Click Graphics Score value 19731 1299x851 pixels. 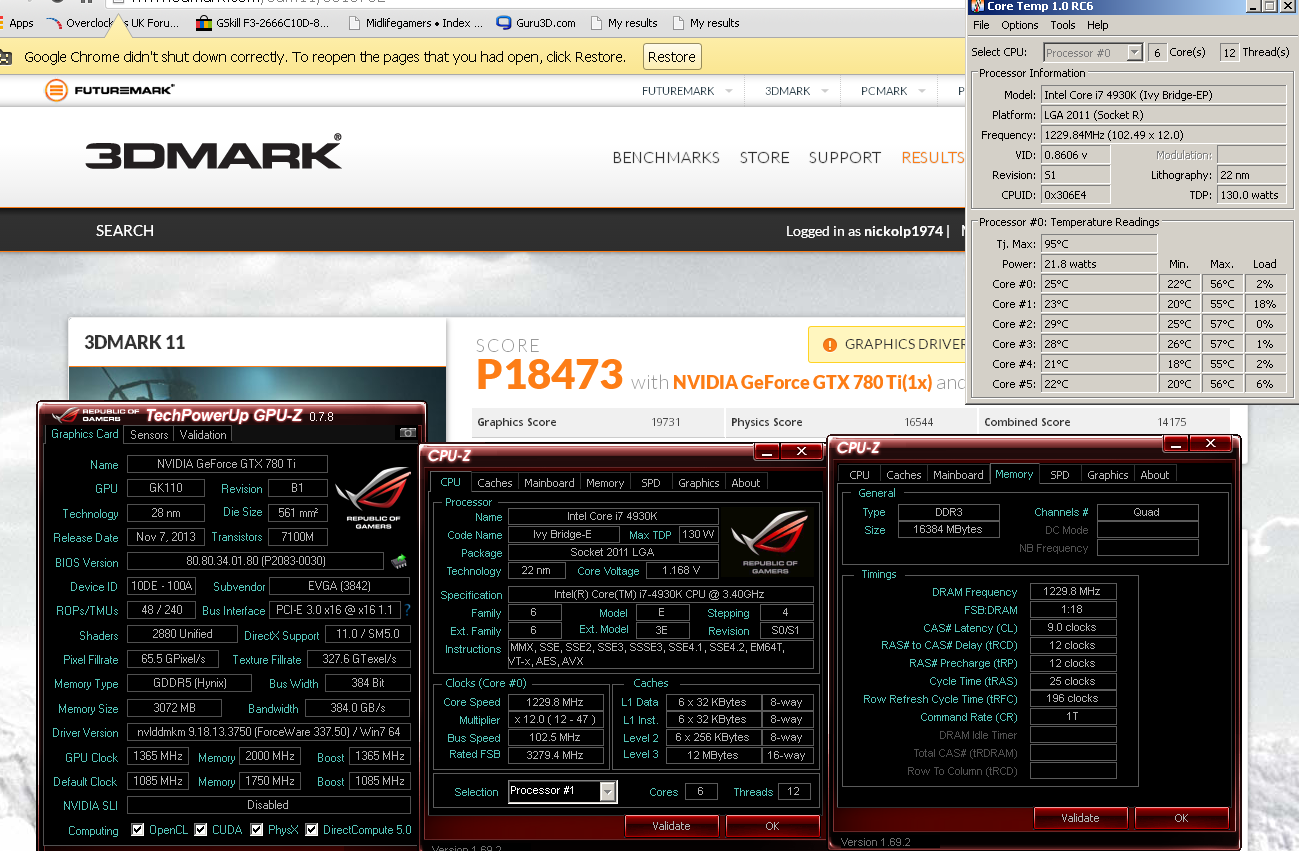(666, 422)
